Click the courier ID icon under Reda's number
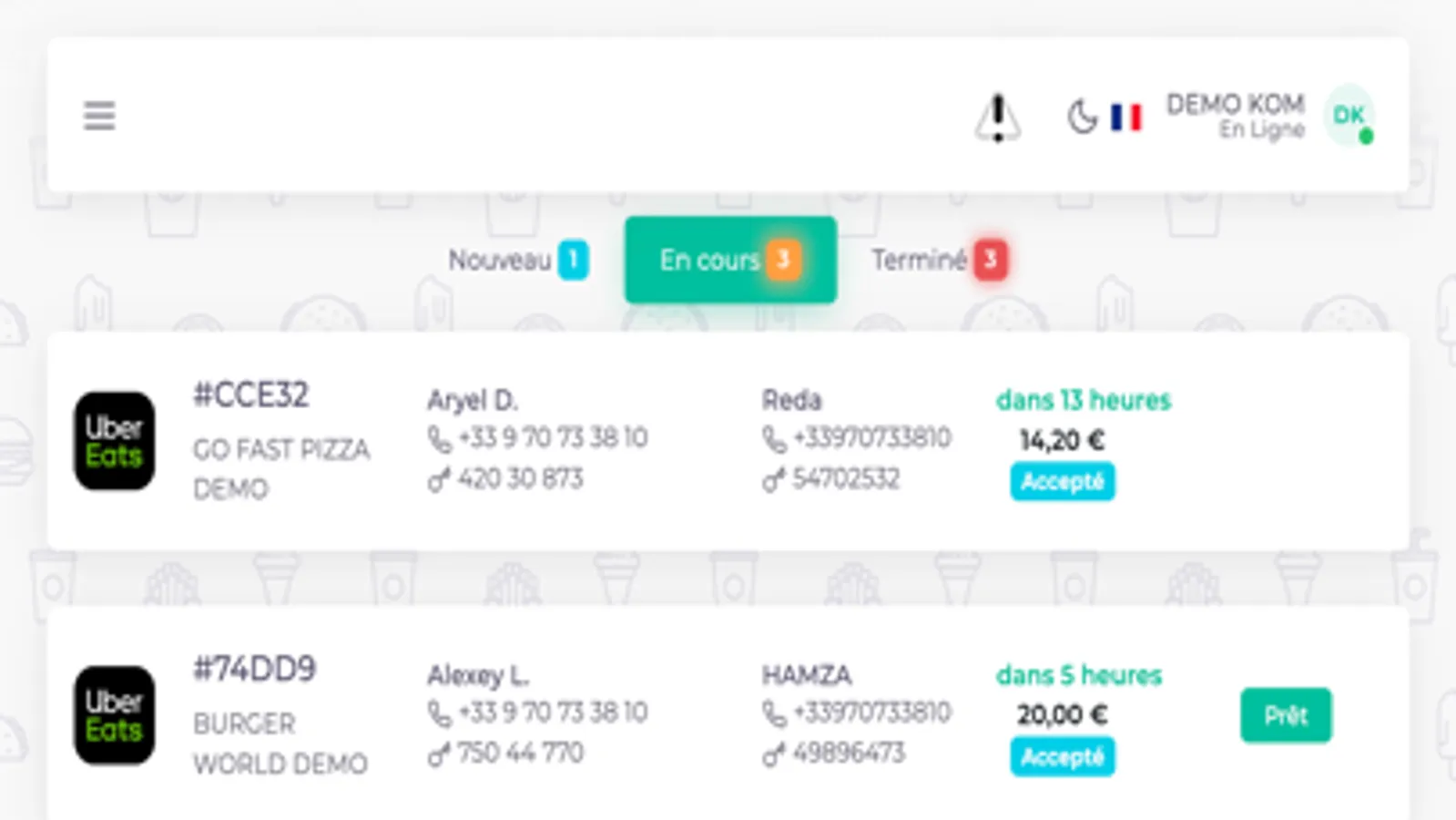The height and width of the screenshot is (820, 1456). [771, 478]
